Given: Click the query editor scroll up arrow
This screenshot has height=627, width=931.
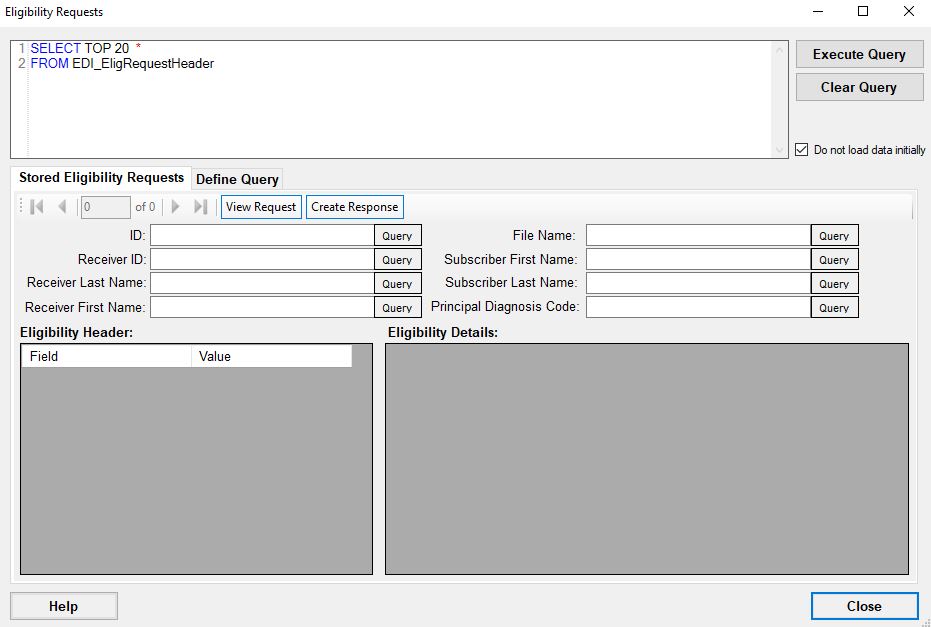Looking at the screenshot, I should pos(779,50).
